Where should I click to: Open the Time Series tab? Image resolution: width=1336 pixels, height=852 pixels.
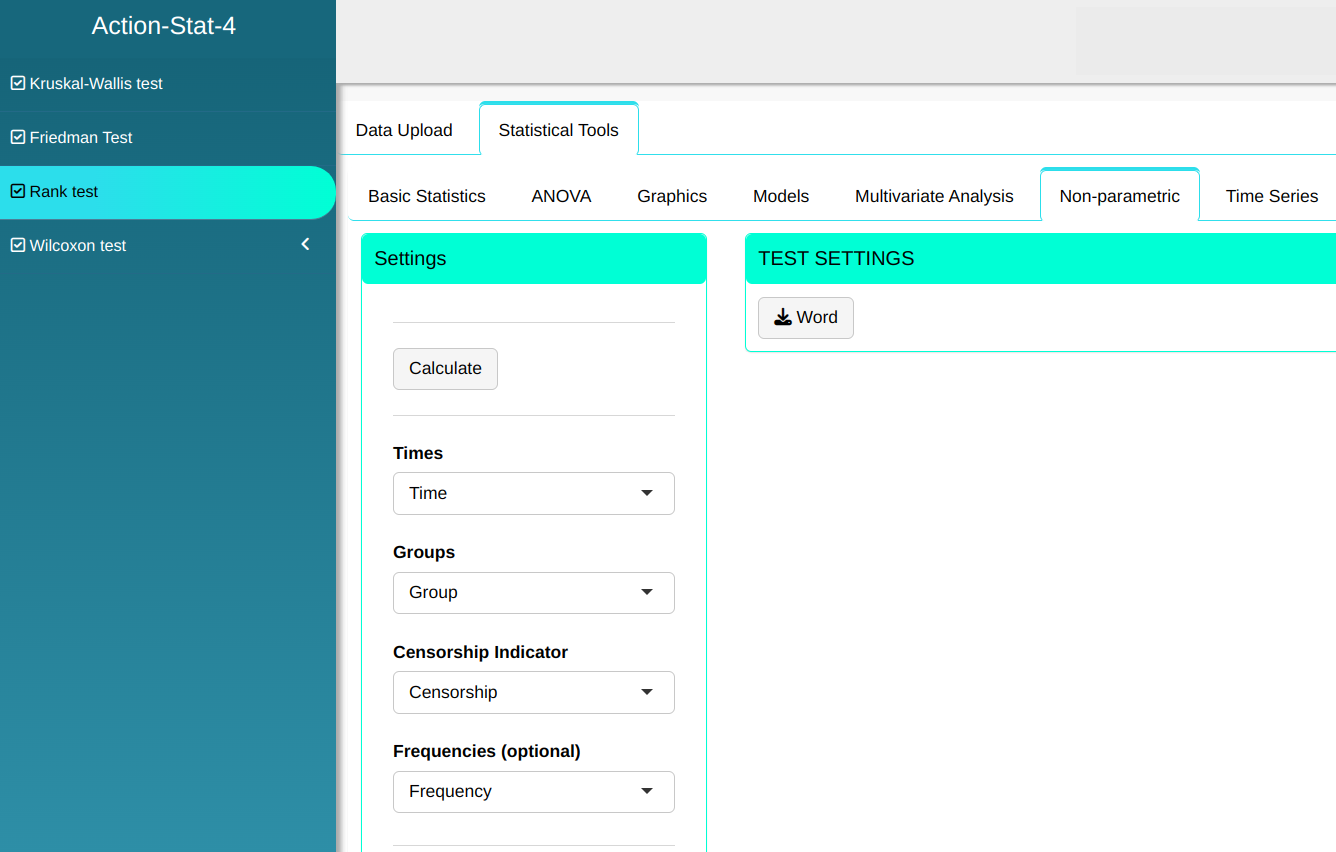pos(1271,196)
